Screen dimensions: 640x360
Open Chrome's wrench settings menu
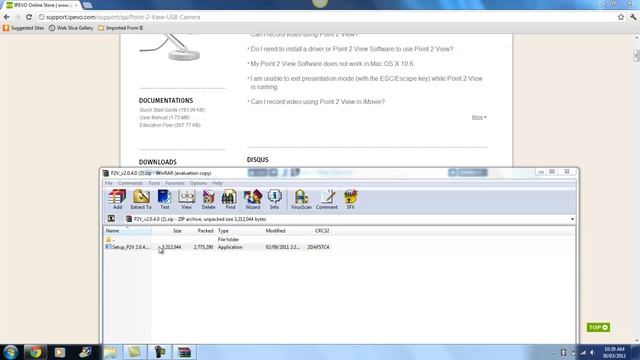[633, 17]
